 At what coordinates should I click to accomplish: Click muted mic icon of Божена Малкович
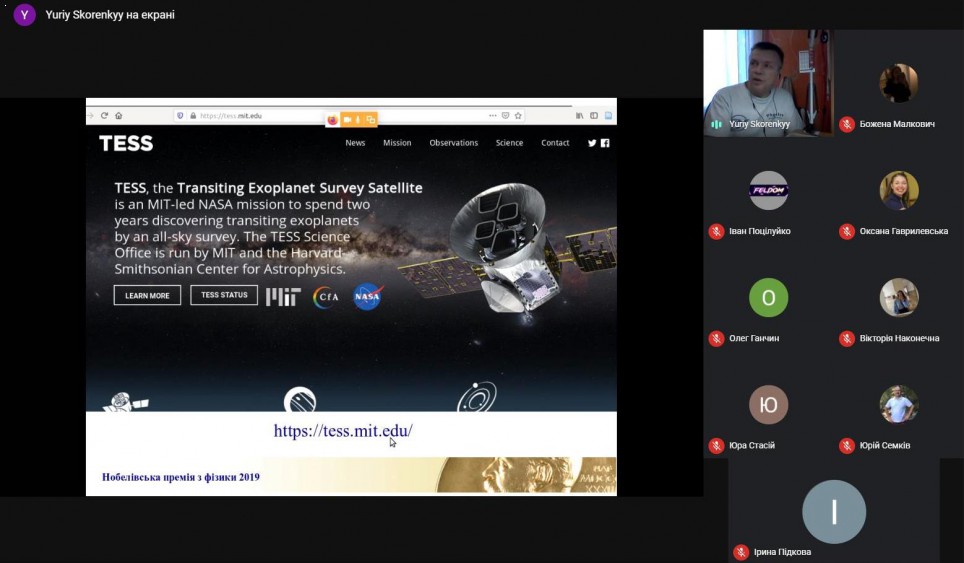[x=847, y=124]
